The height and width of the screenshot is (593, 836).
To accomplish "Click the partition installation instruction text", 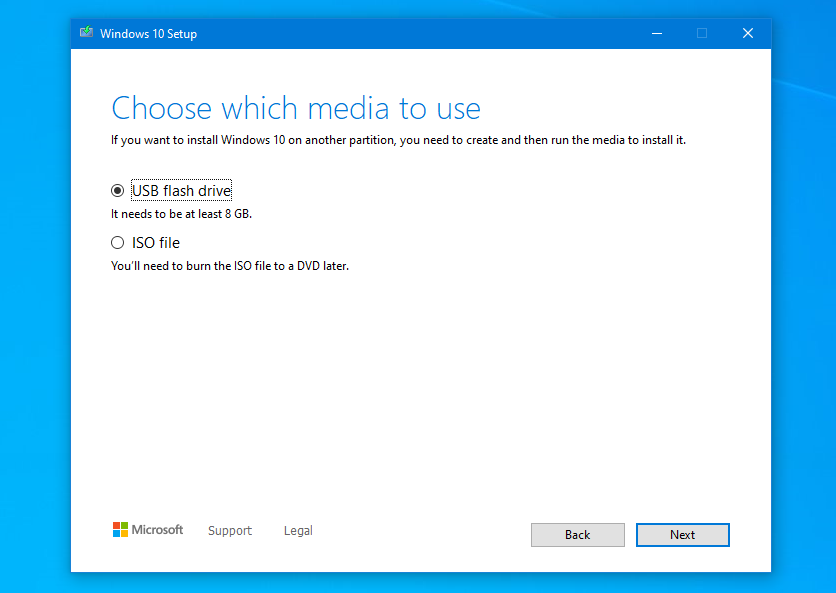I will coord(398,139).
